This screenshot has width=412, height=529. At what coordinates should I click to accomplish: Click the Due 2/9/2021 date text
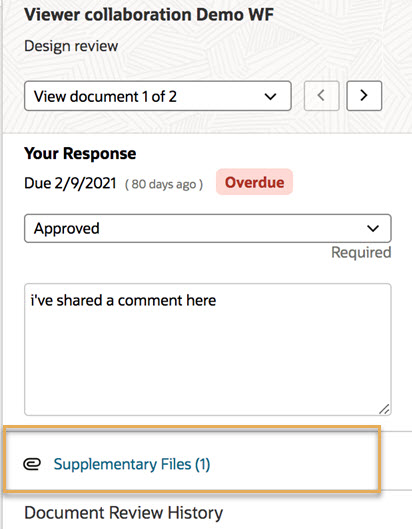click(70, 183)
